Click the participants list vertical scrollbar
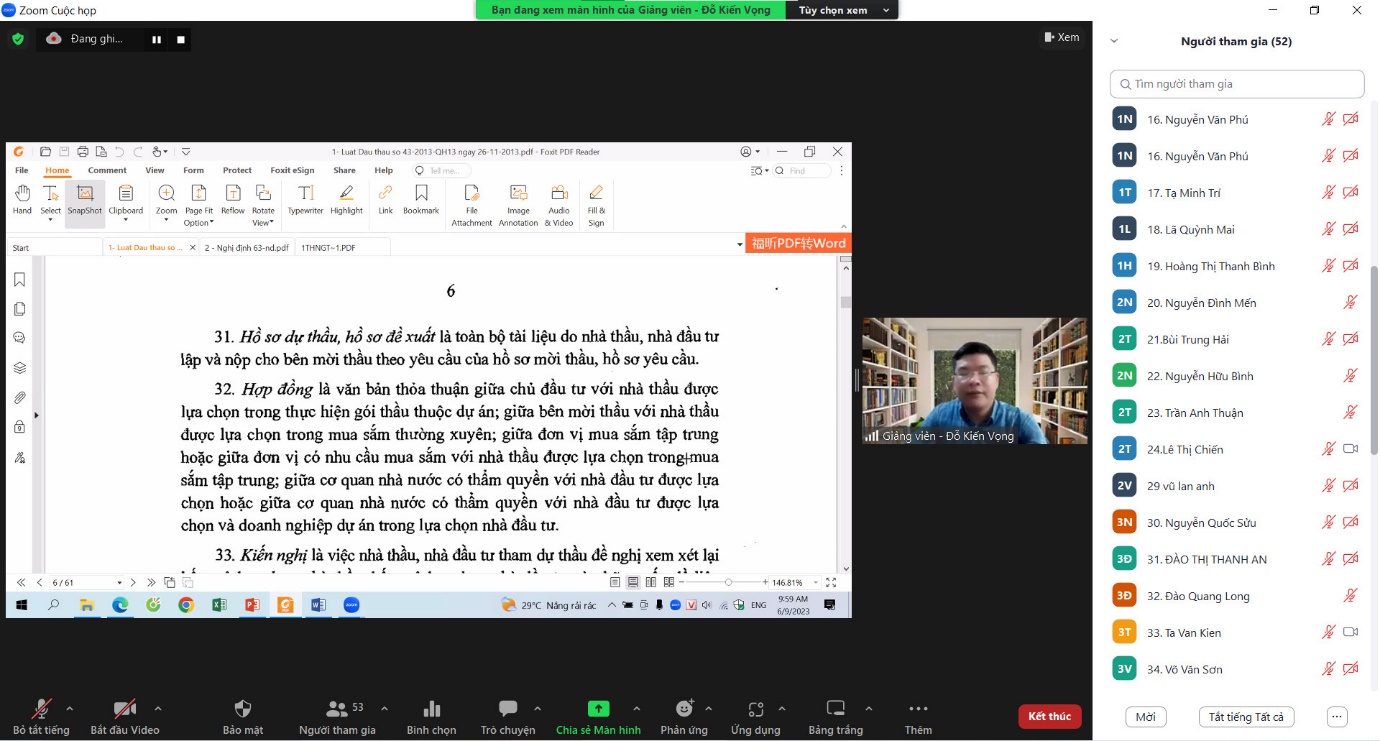 [x=1374, y=360]
